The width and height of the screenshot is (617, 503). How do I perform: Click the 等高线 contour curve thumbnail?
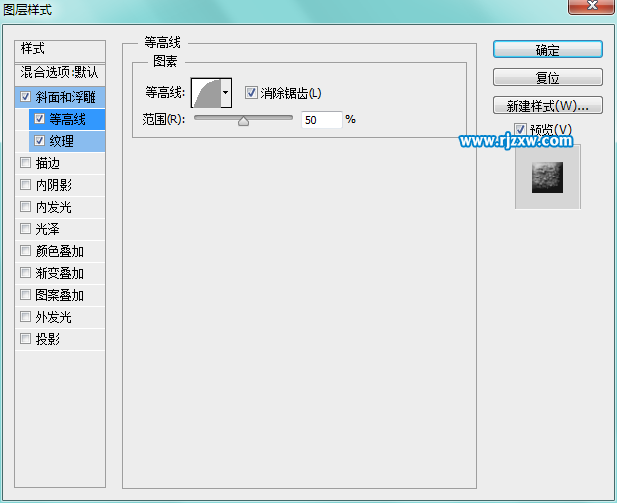pos(206,93)
